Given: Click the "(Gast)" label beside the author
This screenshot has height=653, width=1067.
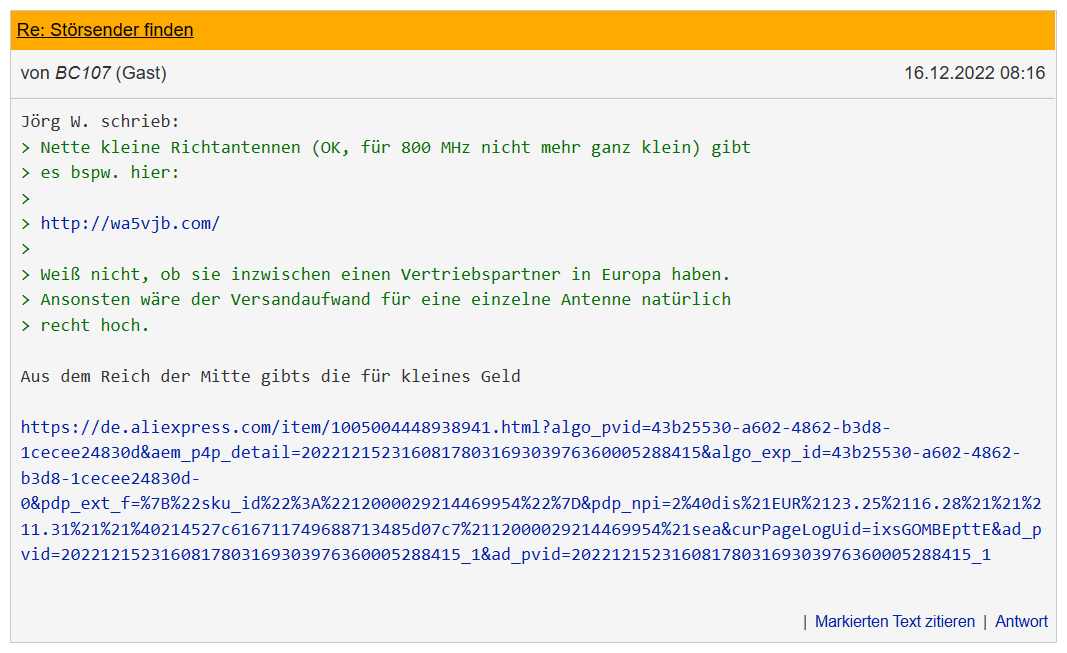Looking at the screenshot, I should (141, 73).
